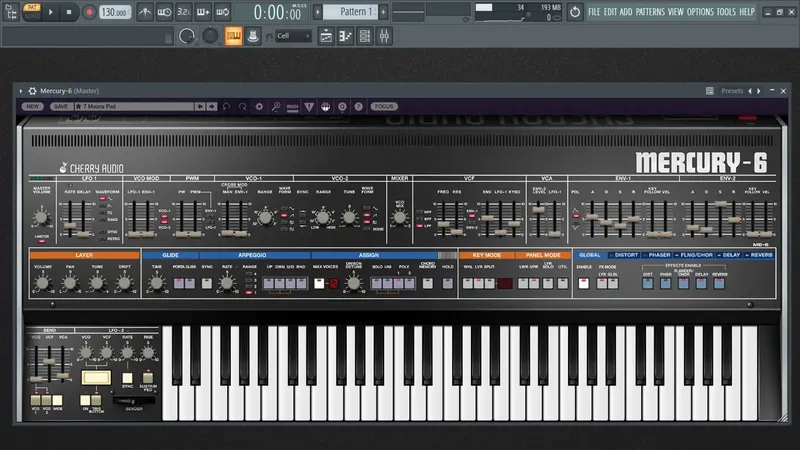The image size is (800, 450).
Task: Click the right arrow after preset name
Action: [x=212, y=106]
